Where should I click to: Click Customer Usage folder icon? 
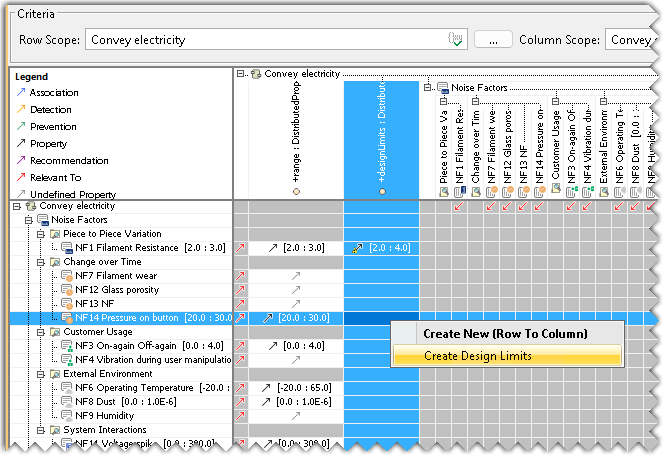[55, 332]
